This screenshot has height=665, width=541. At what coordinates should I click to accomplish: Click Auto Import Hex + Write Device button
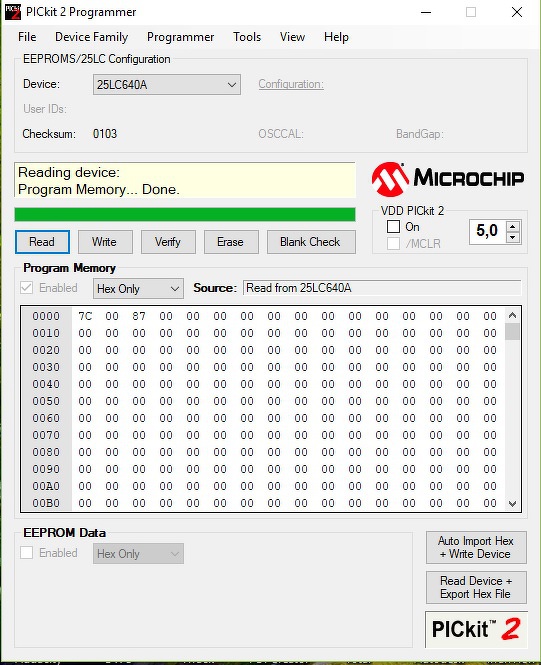coord(476,548)
